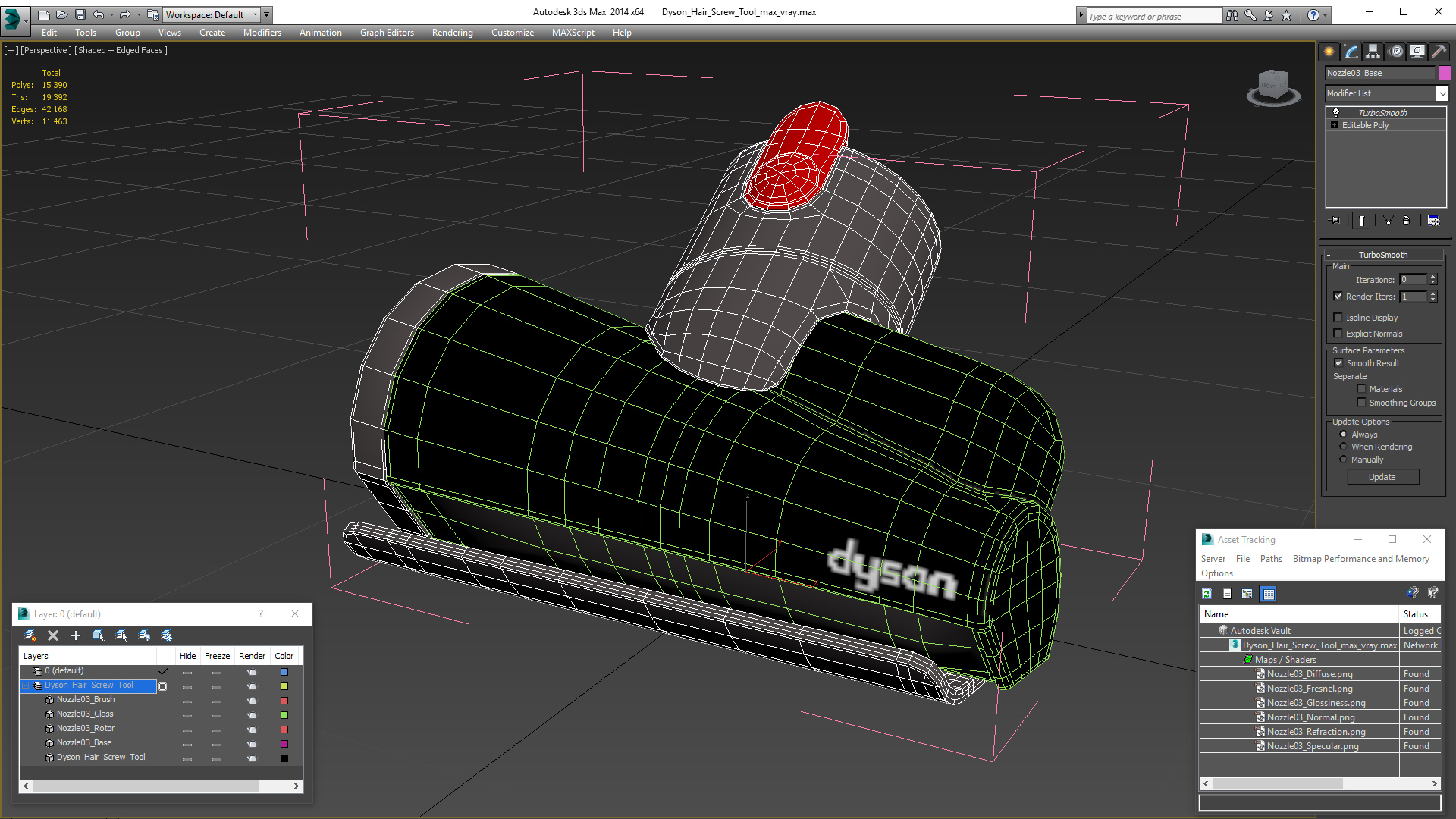Open the Redo history dropdown arrow
Image resolution: width=1456 pixels, height=819 pixels.
coord(138,14)
